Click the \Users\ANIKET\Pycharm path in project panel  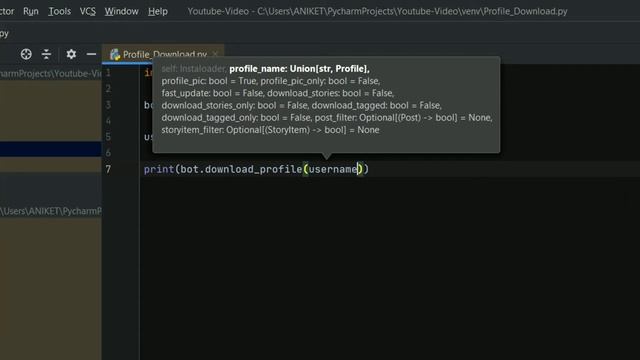tap(51, 211)
